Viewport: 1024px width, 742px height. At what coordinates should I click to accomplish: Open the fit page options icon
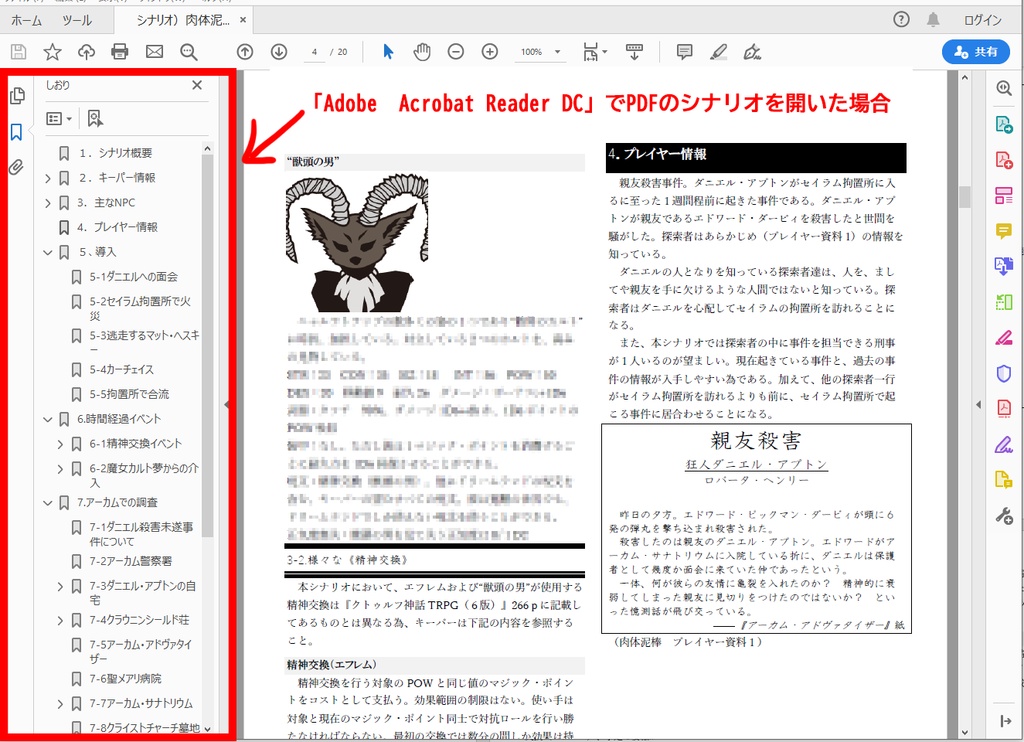[594, 52]
